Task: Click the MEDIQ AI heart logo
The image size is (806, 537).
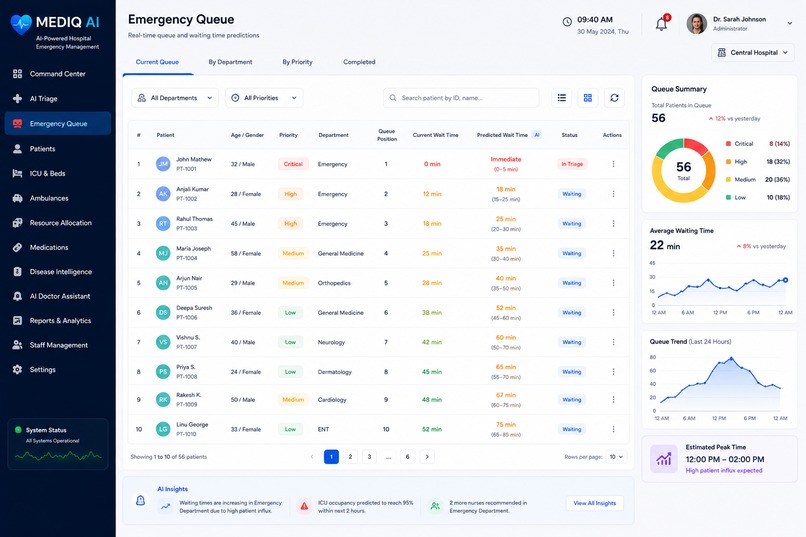Action: click(21, 24)
